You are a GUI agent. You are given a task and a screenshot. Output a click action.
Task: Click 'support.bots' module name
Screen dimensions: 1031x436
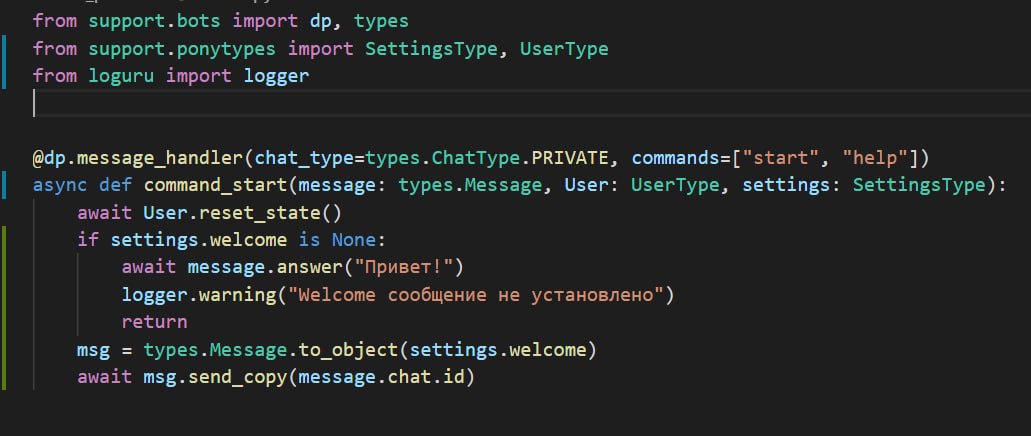(155, 22)
